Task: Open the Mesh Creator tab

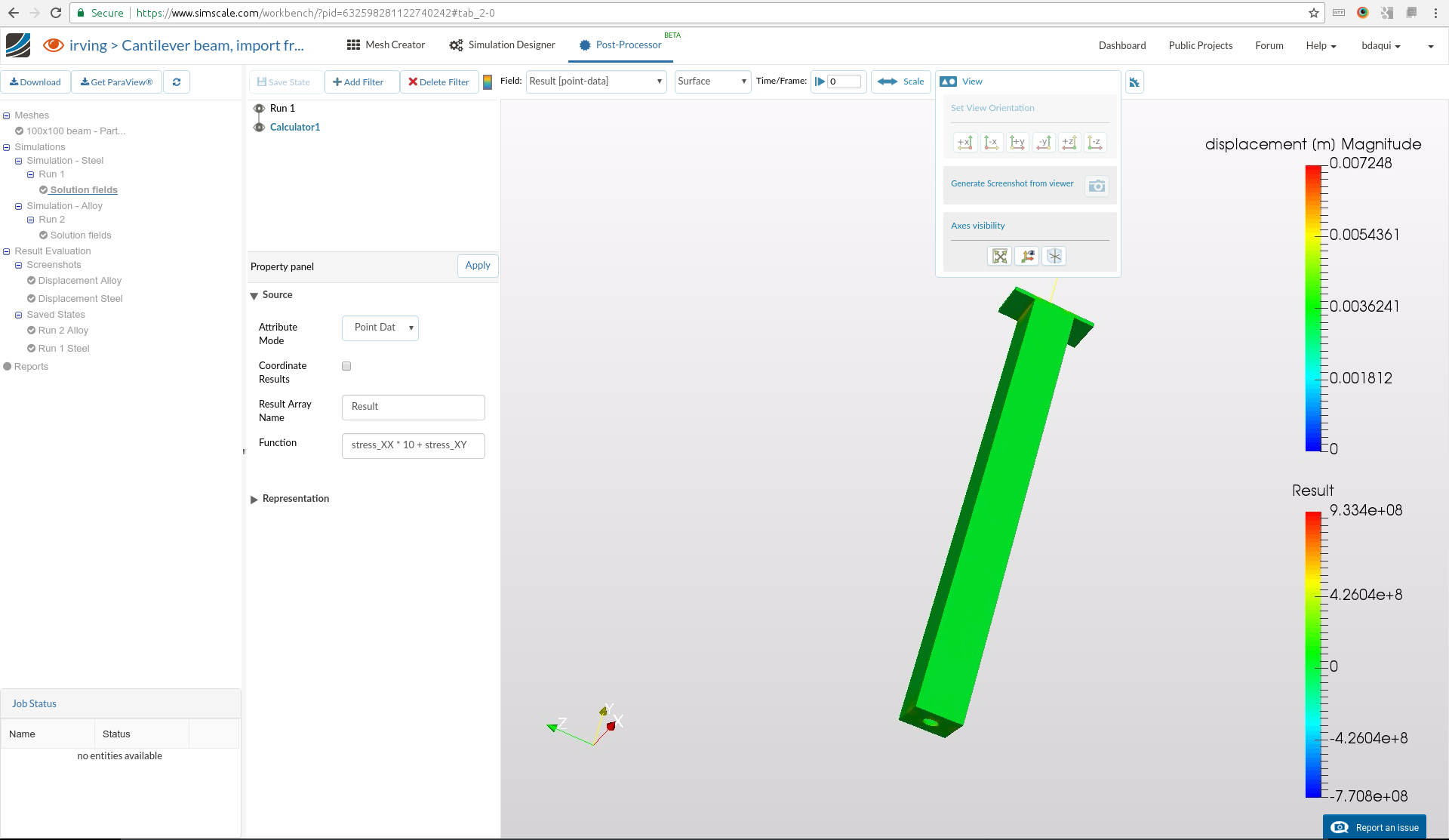Action: [386, 45]
